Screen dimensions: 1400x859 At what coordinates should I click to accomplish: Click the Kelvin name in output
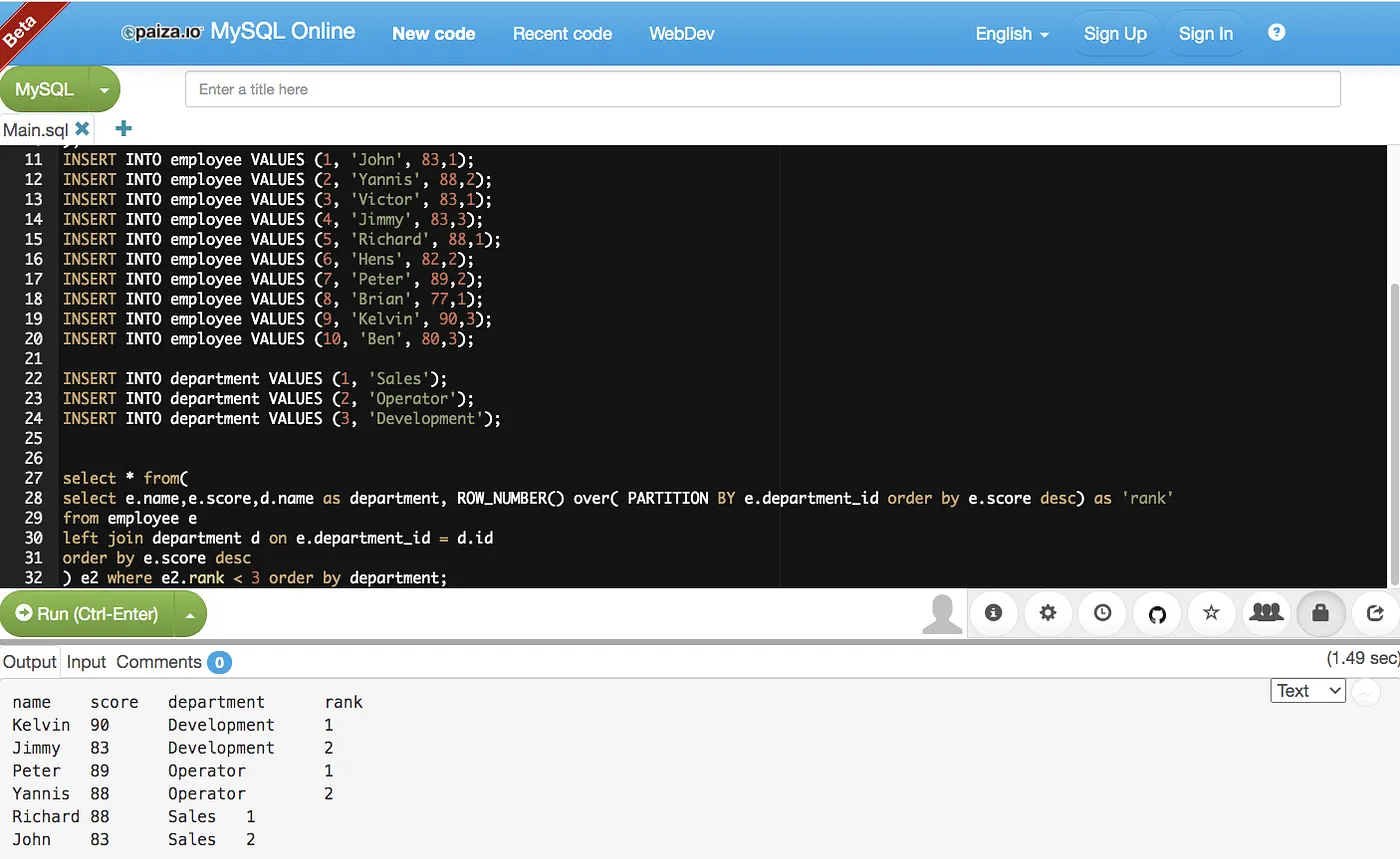[41, 725]
